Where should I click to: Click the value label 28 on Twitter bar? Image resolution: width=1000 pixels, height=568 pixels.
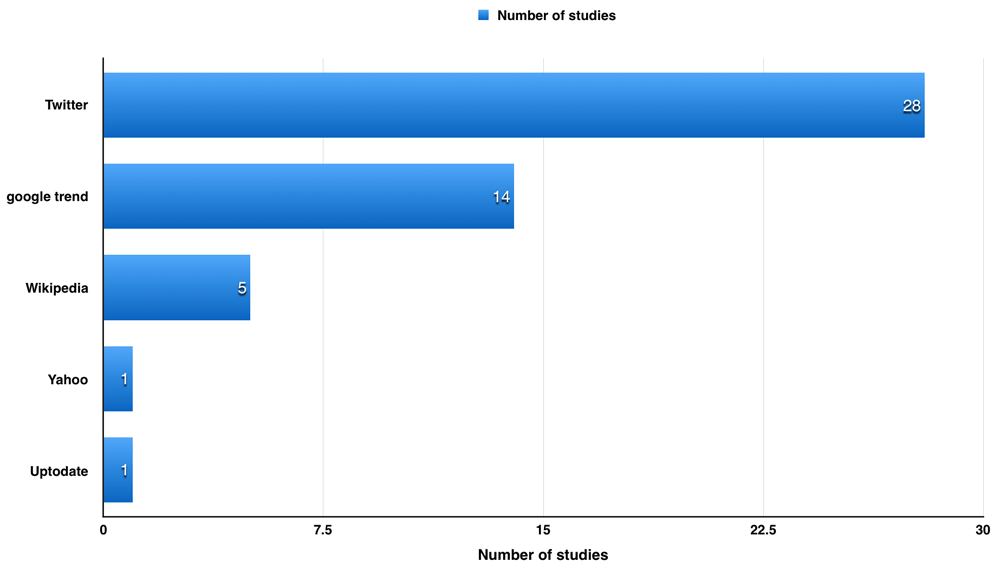tap(911, 106)
